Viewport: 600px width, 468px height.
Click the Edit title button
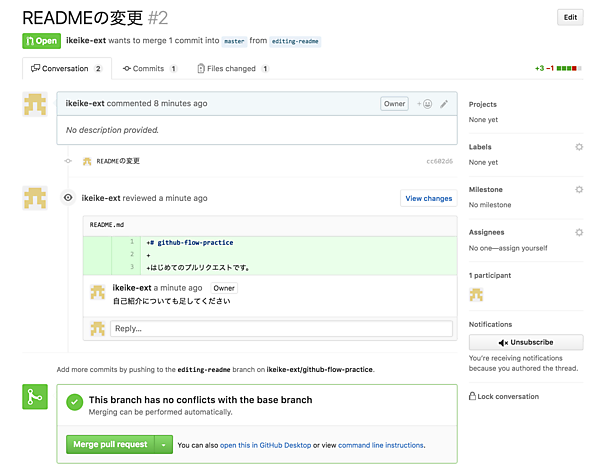(x=570, y=17)
